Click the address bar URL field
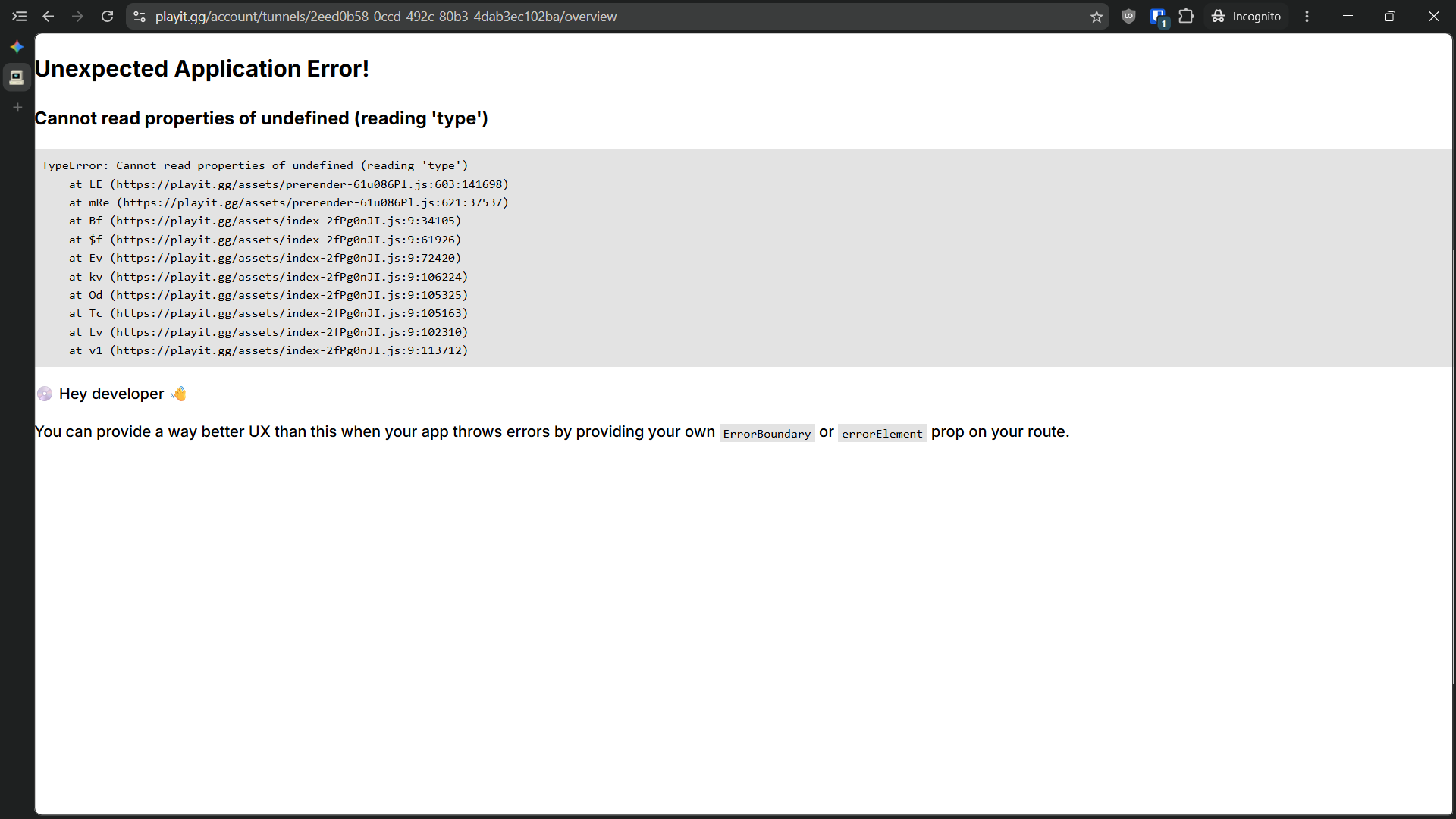The height and width of the screenshot is (819, 1456). pos(618,17)
